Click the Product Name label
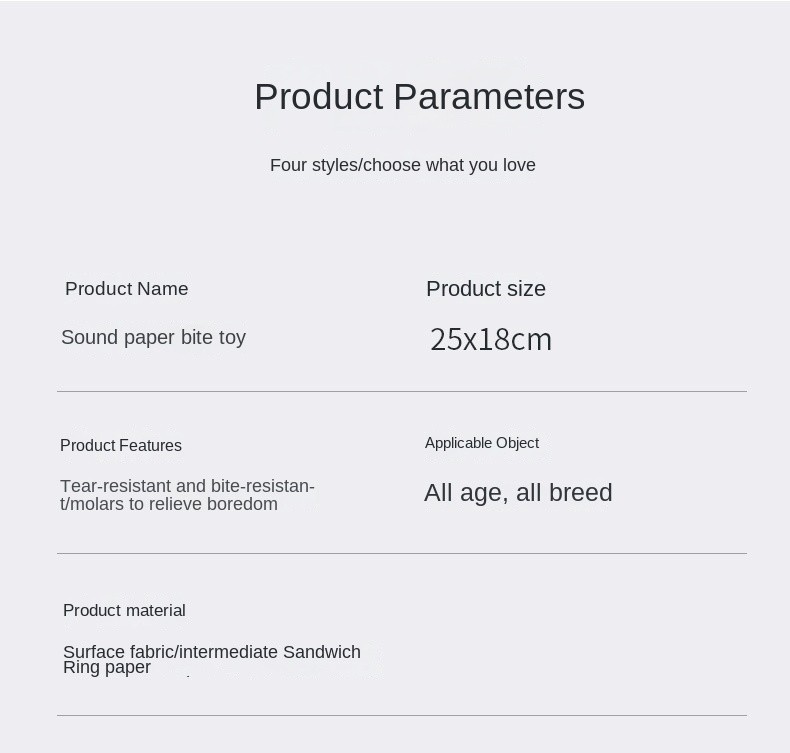Viewport: 790px width, 753px height. coord(126,289)
